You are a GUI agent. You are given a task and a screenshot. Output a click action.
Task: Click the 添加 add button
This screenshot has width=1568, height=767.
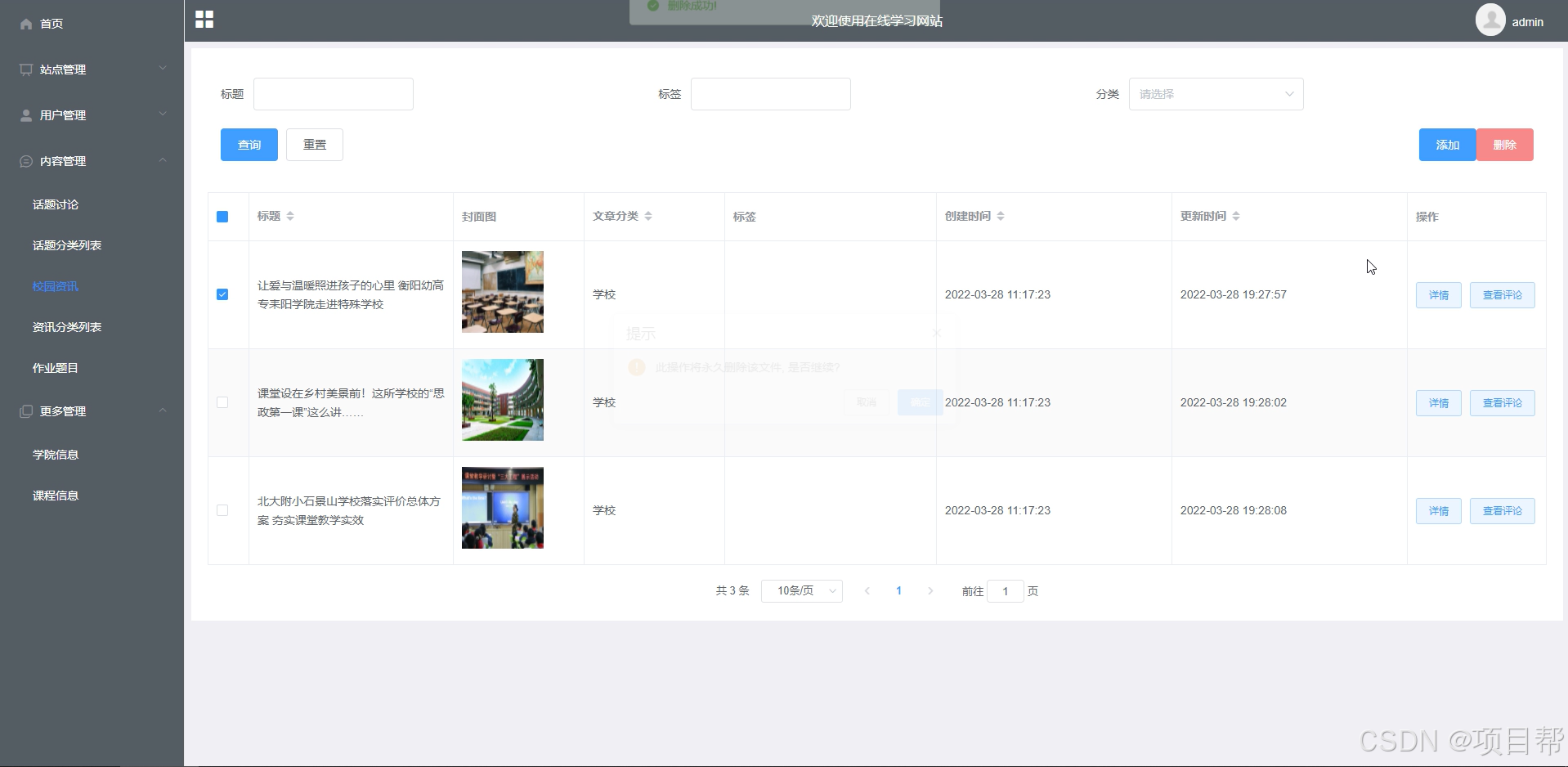[1447, 145]
